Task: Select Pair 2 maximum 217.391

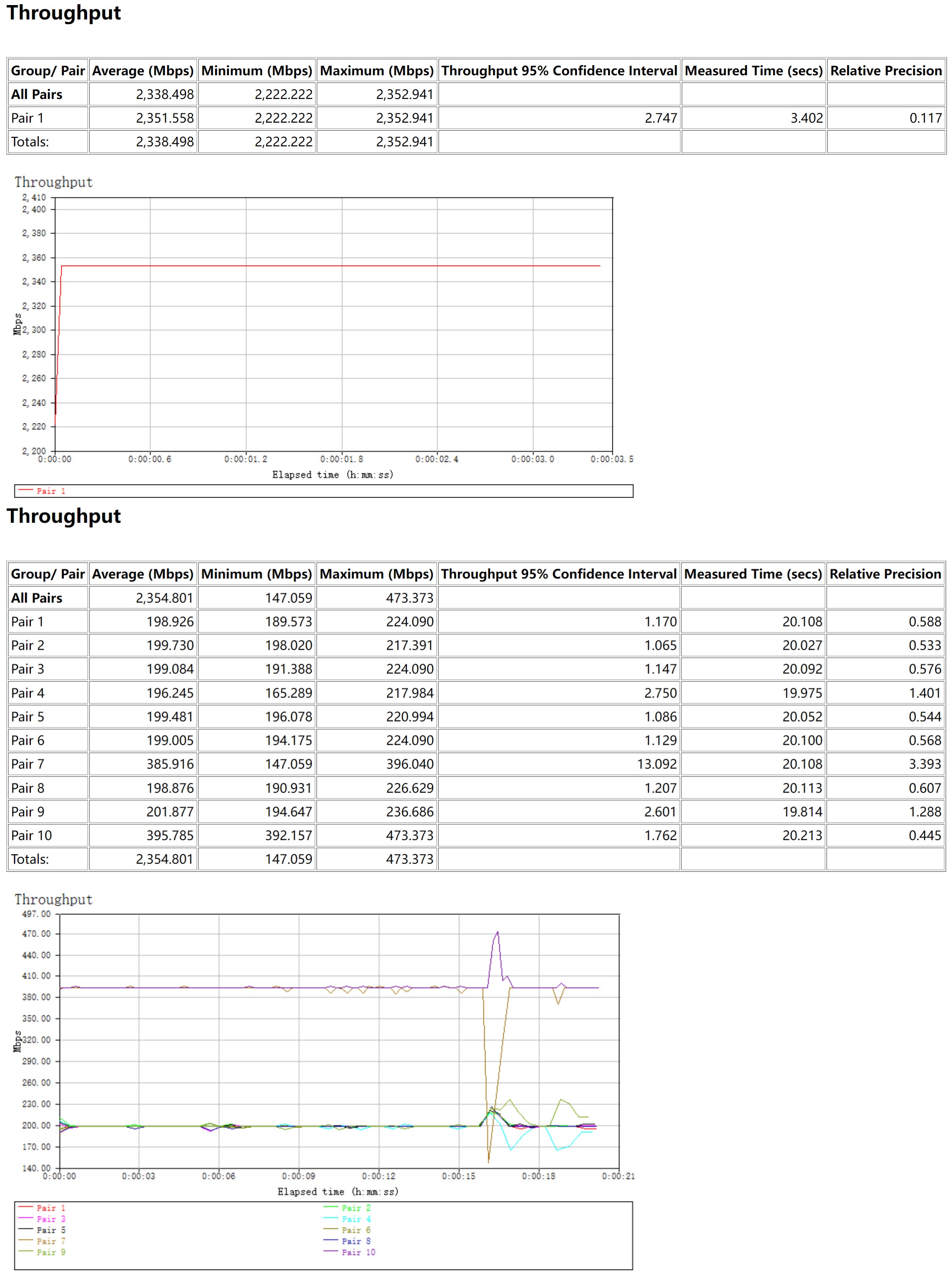Action: 409,645
